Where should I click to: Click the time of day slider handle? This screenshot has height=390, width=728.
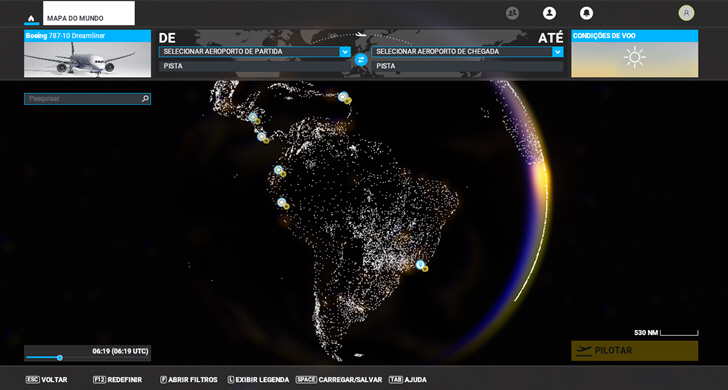[x=59, y=358]
